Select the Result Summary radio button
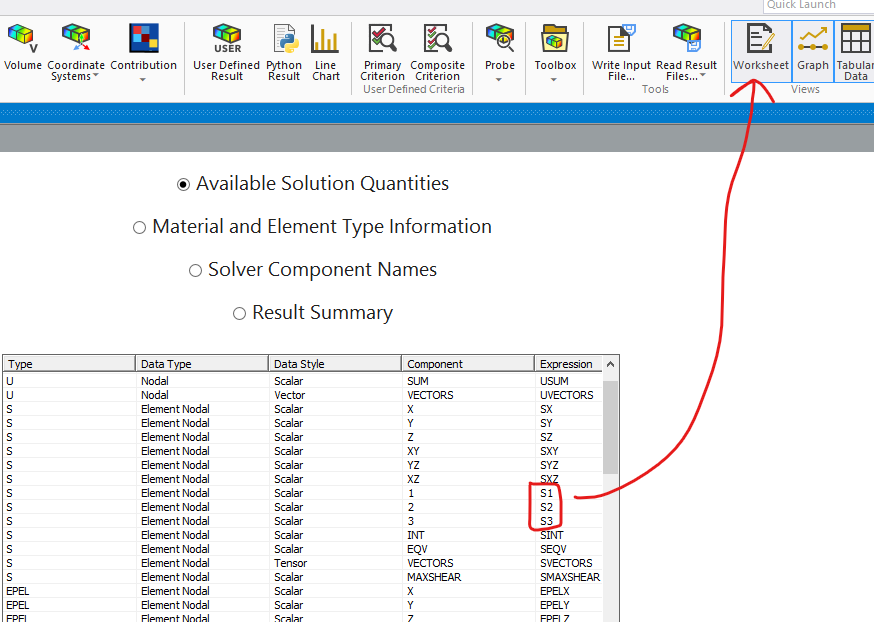874x622 pixels. (239, 314)
